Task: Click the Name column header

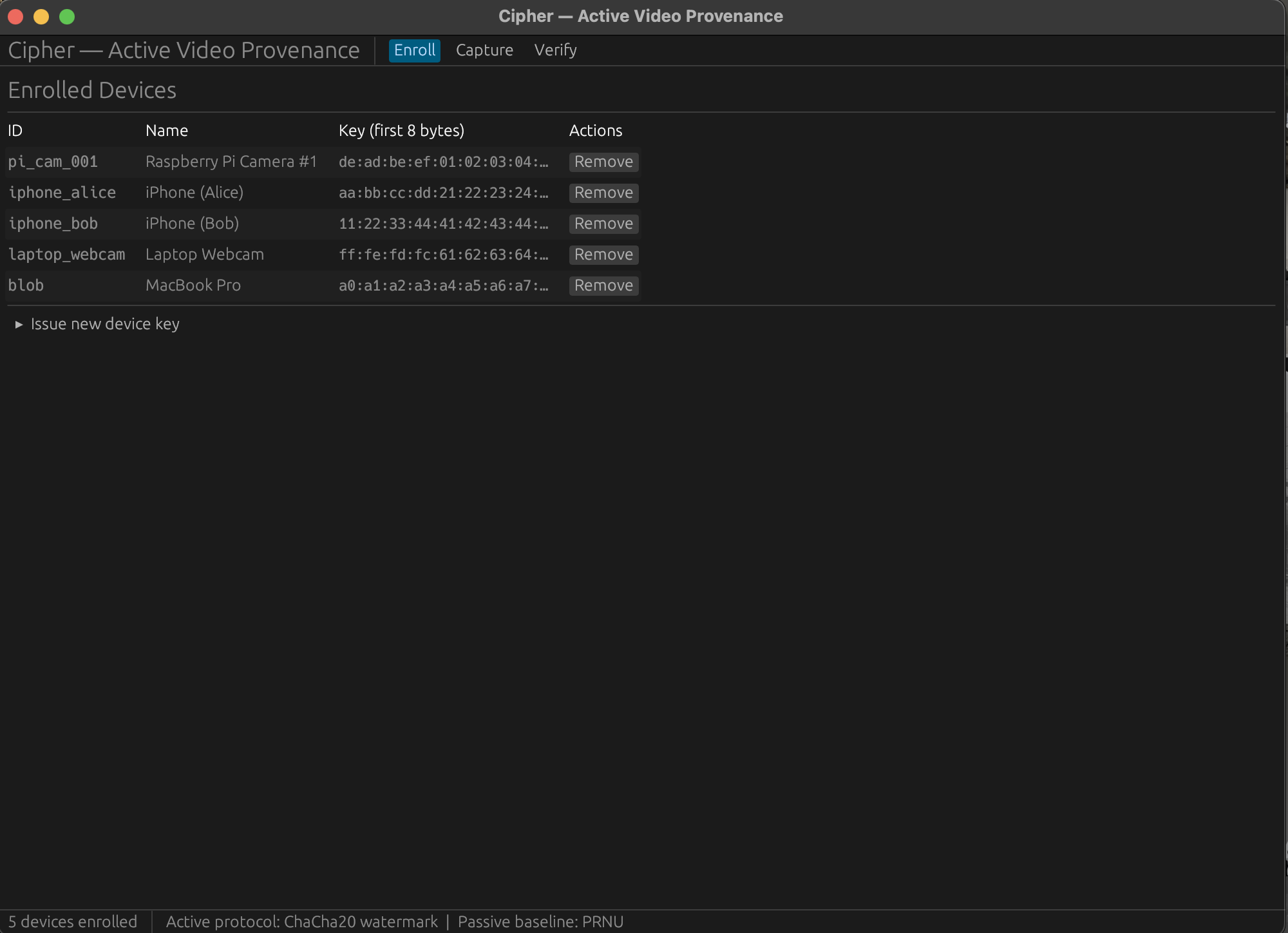Action: point(167,131)
